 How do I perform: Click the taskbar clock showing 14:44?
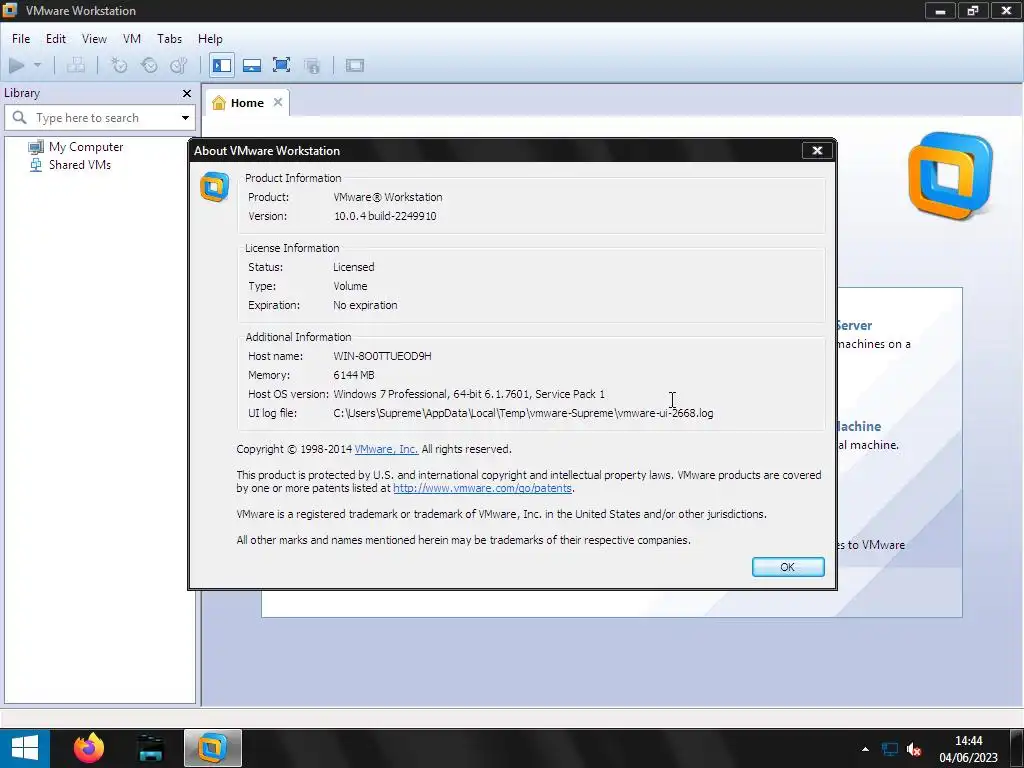point(968,748)
